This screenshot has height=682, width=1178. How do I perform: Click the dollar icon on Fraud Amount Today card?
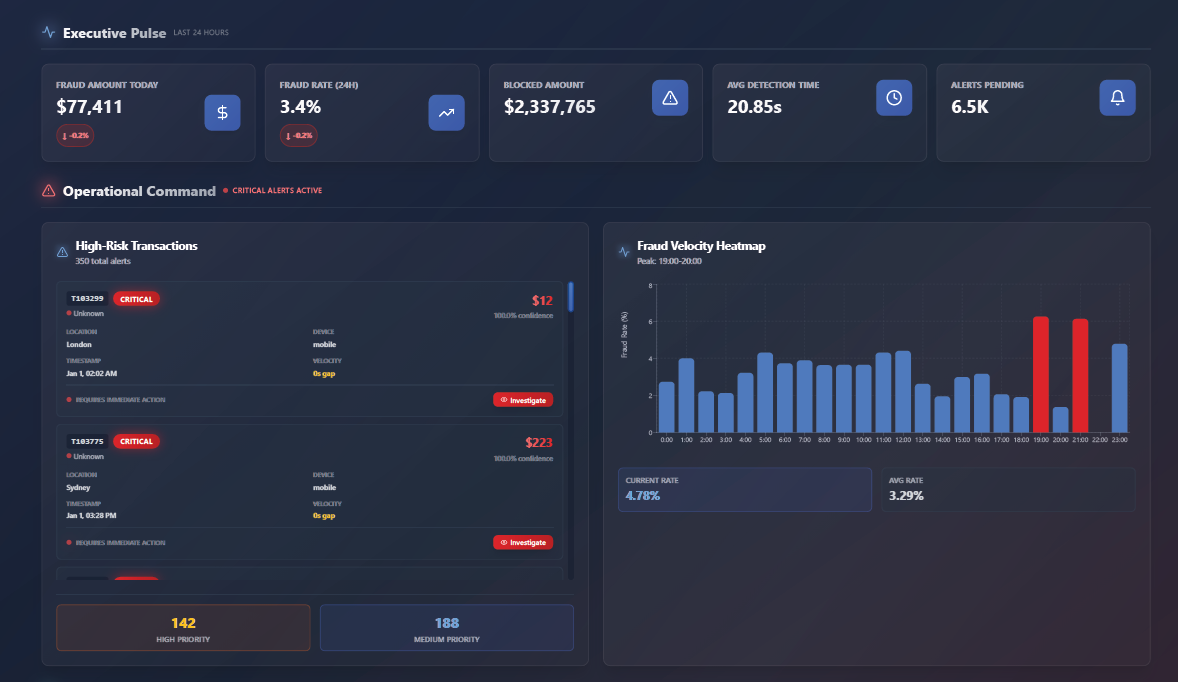point(222,113)
